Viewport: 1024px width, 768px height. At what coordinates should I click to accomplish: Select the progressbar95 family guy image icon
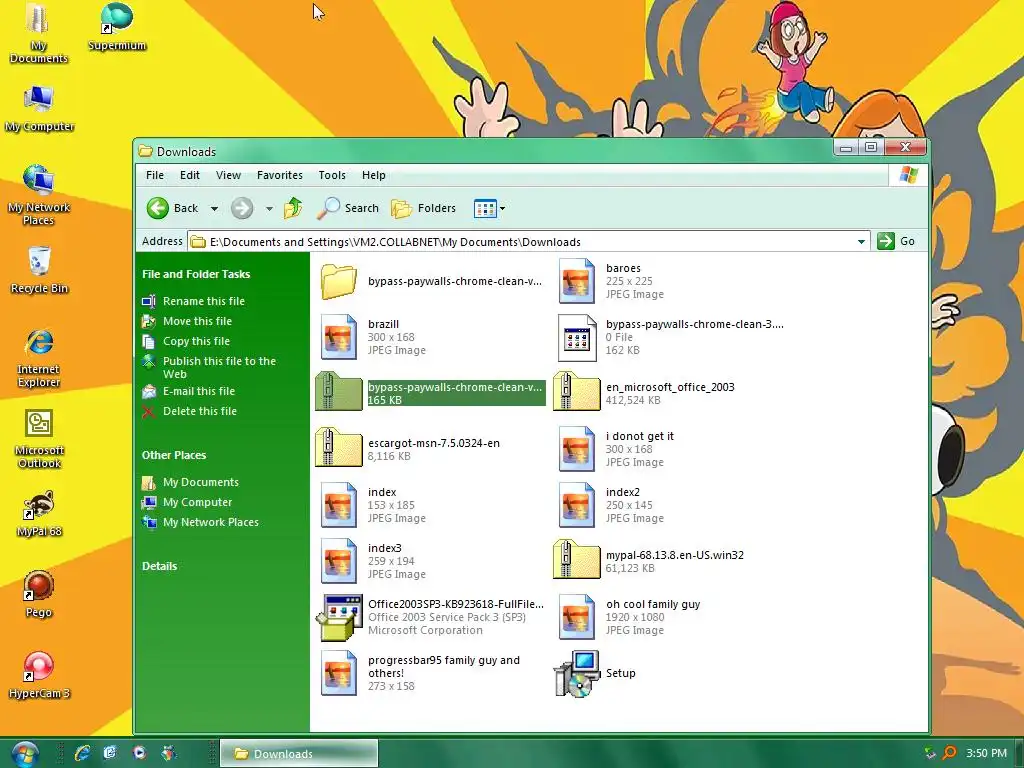(338, 673)
